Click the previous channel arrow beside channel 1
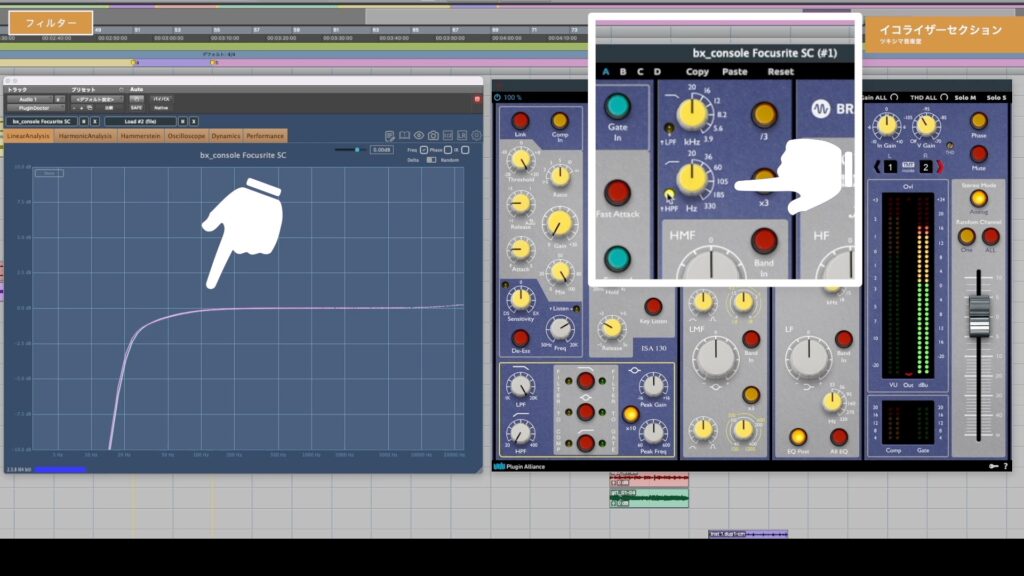The width and height of the screenshot is (1024, 576). pyautogui.click(x=877, y=167)
